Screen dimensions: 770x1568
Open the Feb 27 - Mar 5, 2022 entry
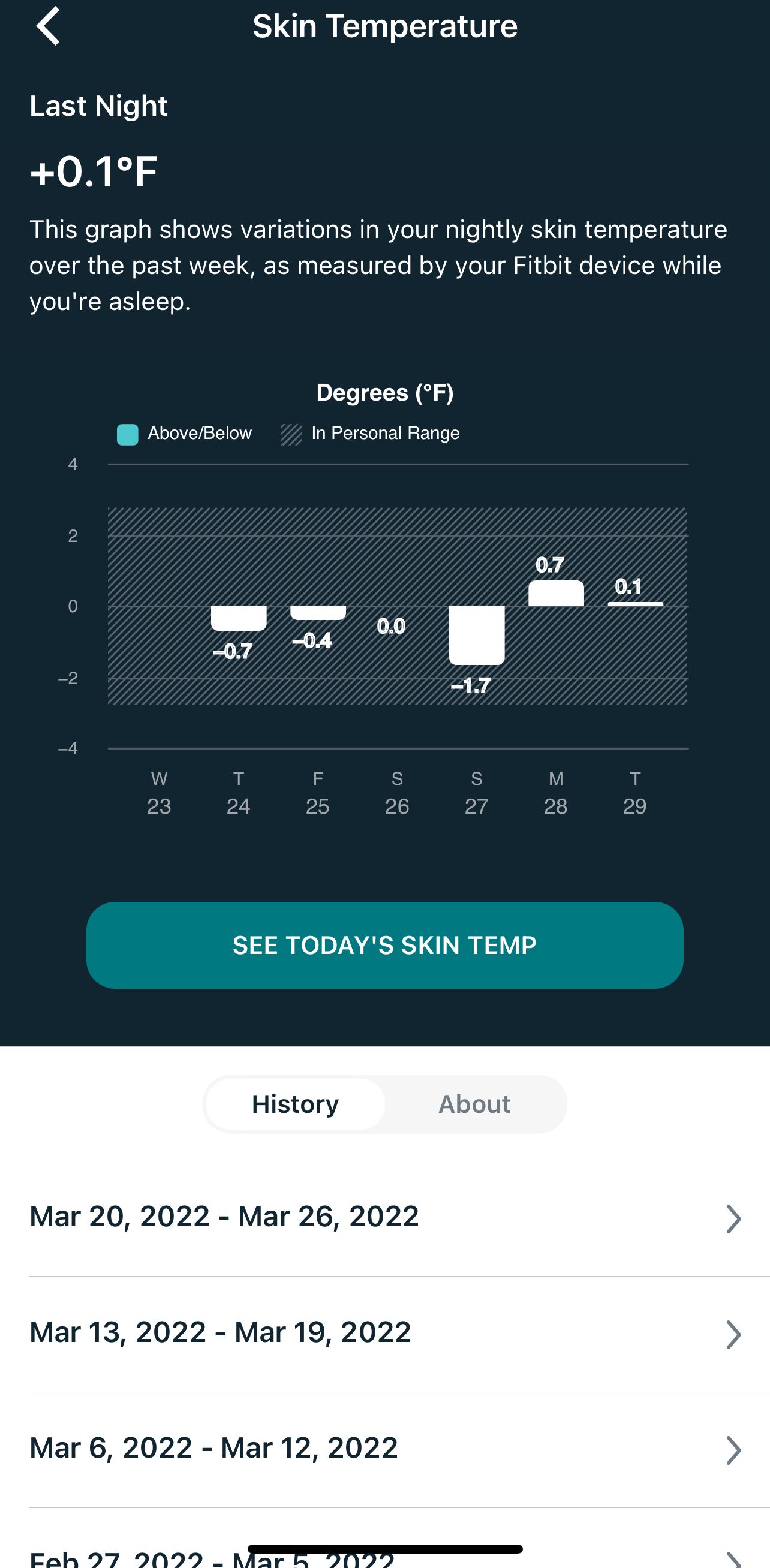click(x=212, y=1558)
